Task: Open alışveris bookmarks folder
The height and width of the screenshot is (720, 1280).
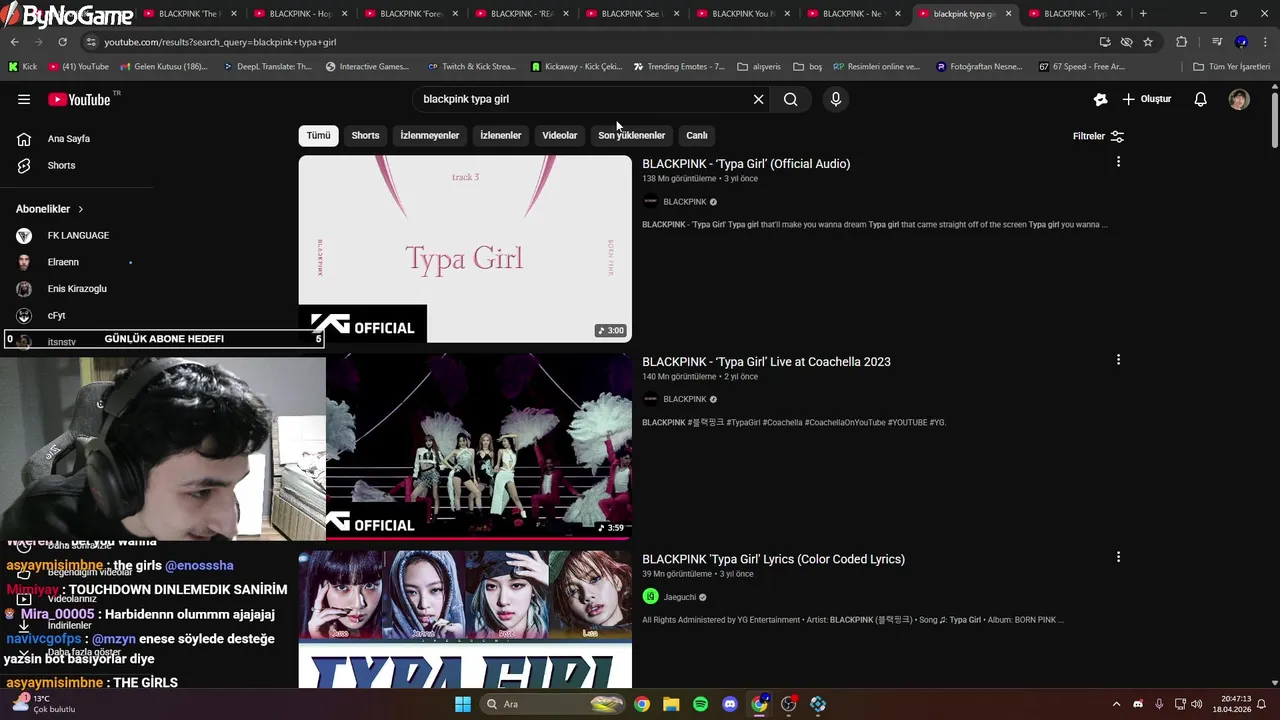Action: coord(759,67)
